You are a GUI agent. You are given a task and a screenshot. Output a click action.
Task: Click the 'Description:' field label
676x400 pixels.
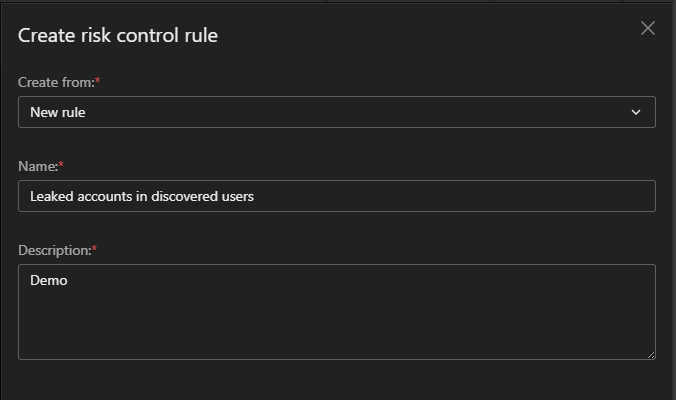pos(54,249)
